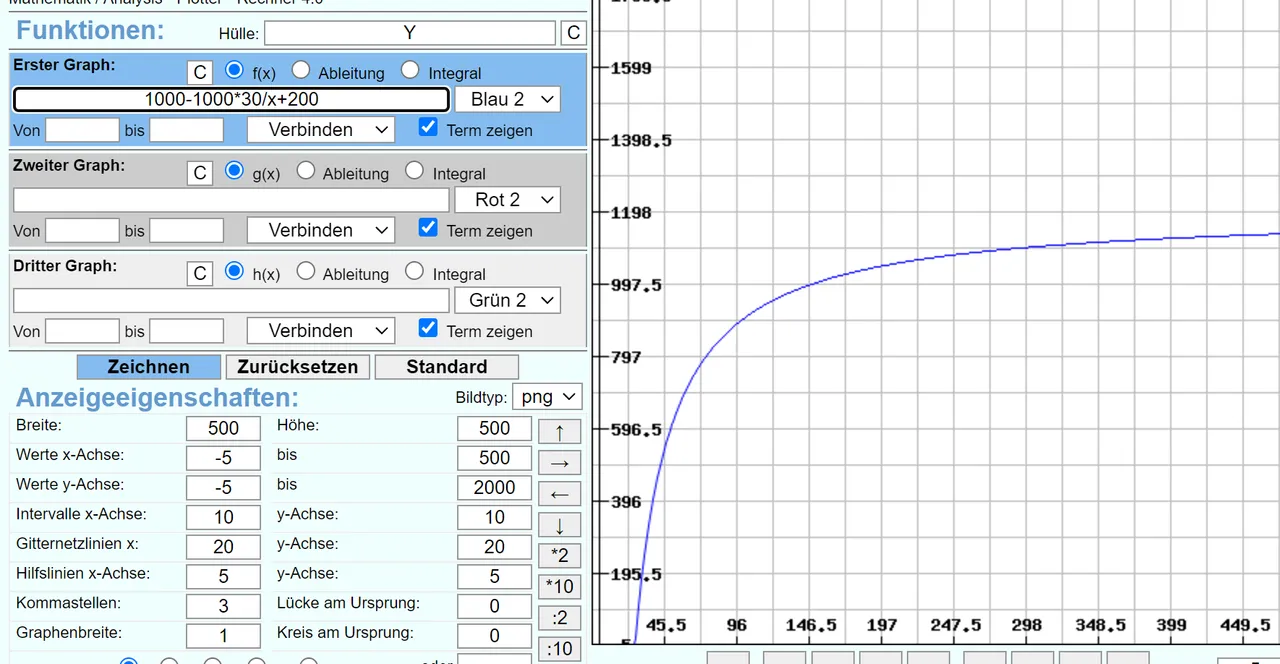Select f(x) radio for Erster Graph
The image size is (1280, 664).
235,70
